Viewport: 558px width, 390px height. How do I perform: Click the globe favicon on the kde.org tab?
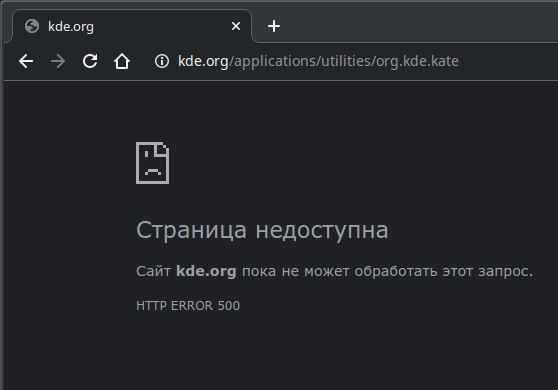pyautogui.click(x=32, y=26)
